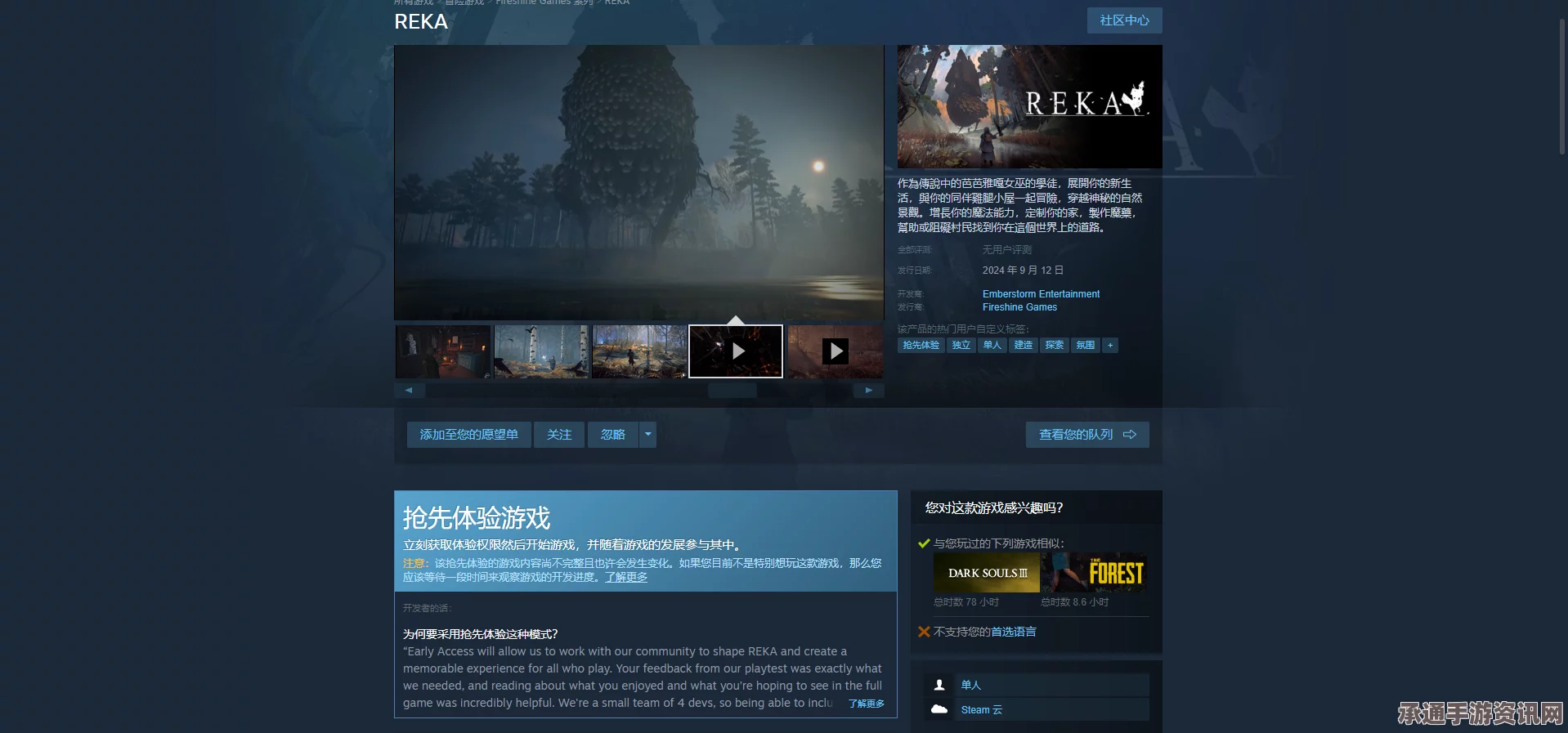Click the 总时数 78 小时 text
Viewport: 1568px width, 733px height.
click(966, 602)
